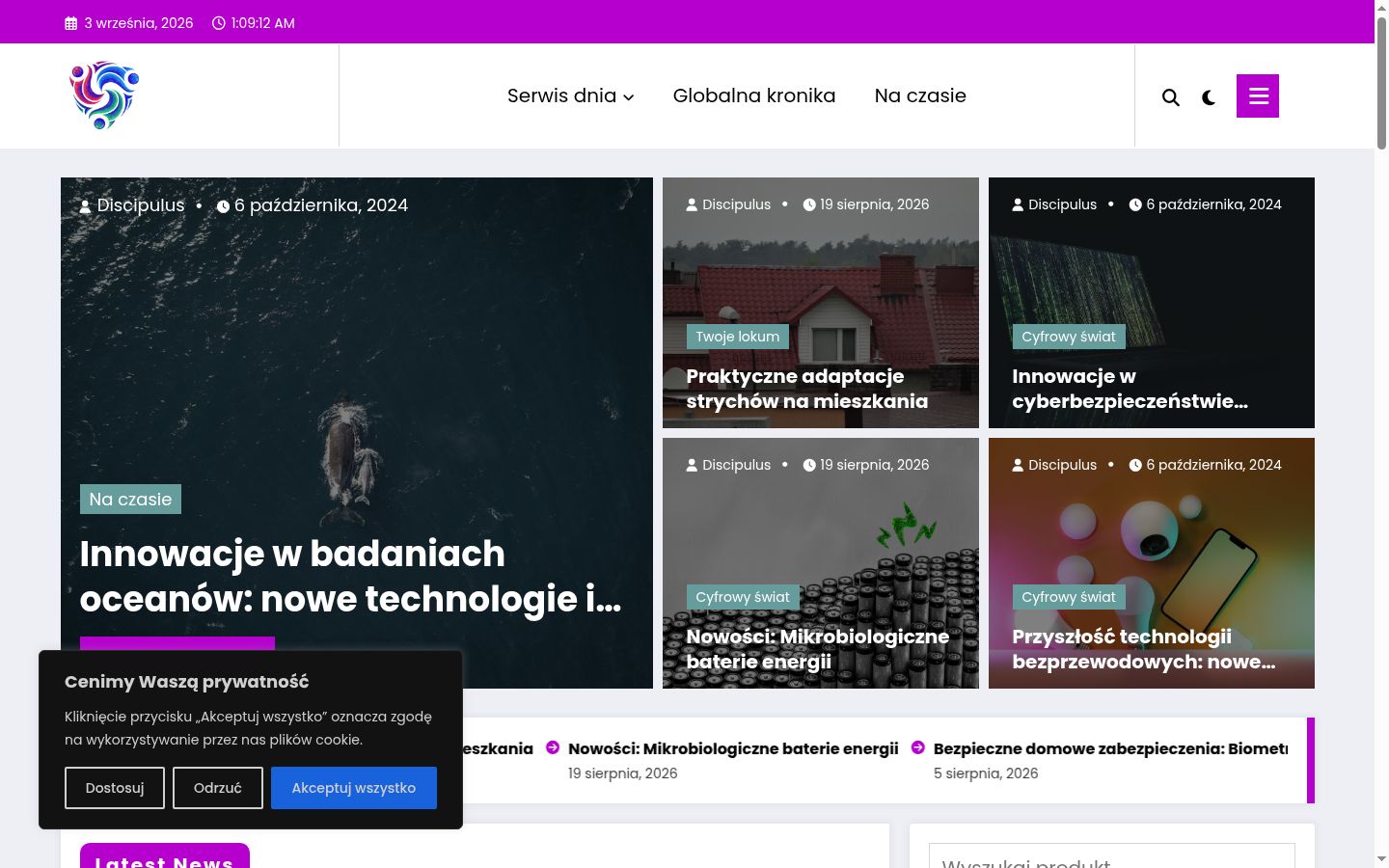The image size is (1389, 868).
Task: Click the calendar icon beside 3 września, 2026
Action: [70, 23]
